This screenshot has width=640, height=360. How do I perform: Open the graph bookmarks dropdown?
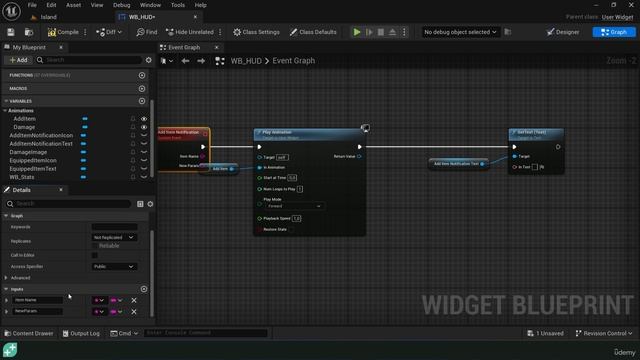coord(167,61)
